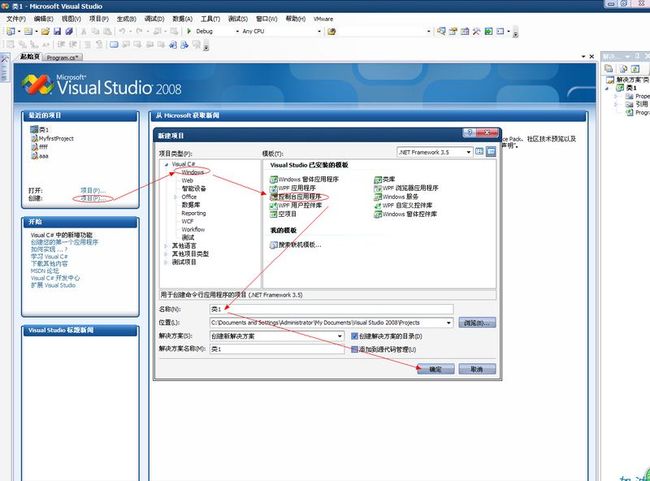650x481 pixels.
Task: Toggle the 创建解决方案的目录 checkbox
Action: (354, 336)
